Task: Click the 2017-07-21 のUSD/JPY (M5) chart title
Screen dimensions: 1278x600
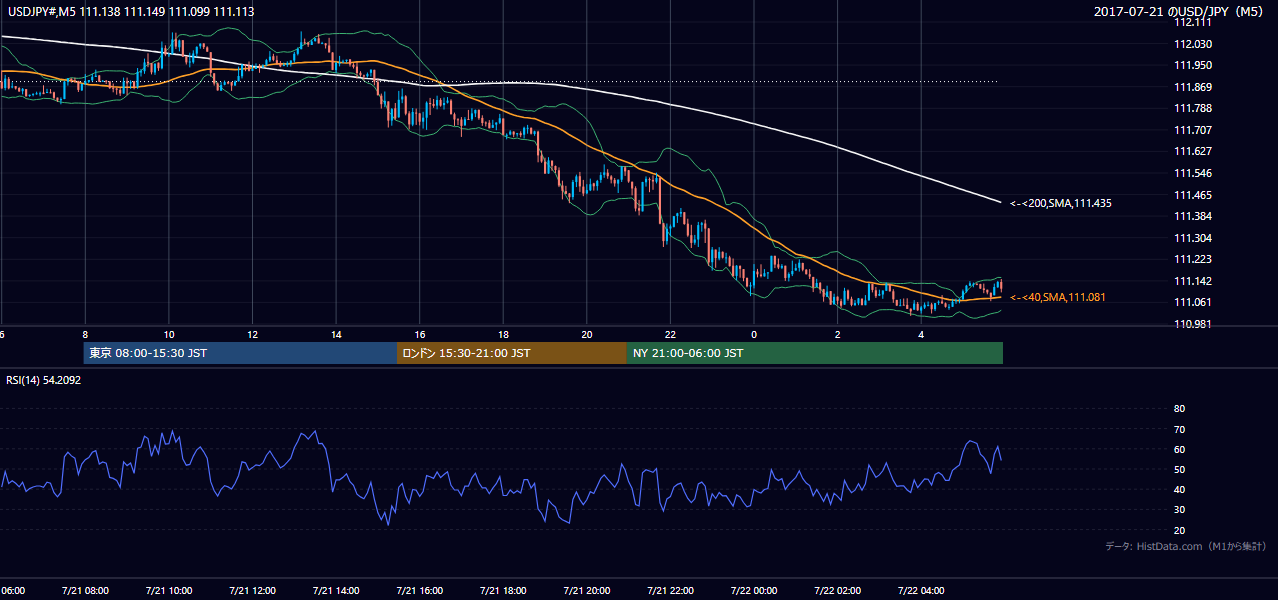Action: click(1181, 12)
